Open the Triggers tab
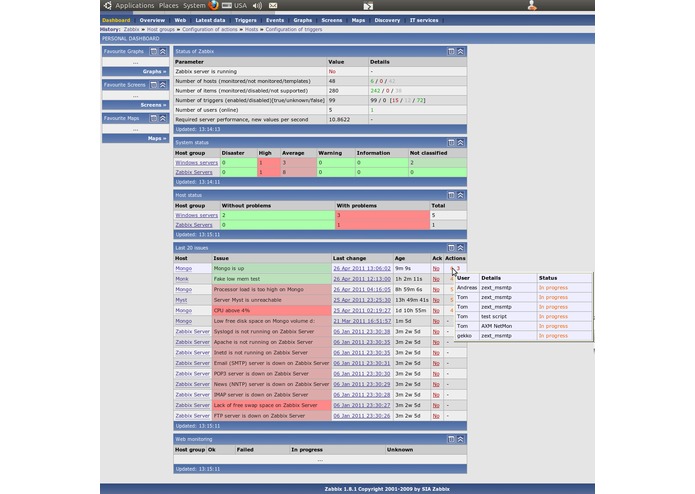This screenshot has height=494, width=695. click(246, 20)
